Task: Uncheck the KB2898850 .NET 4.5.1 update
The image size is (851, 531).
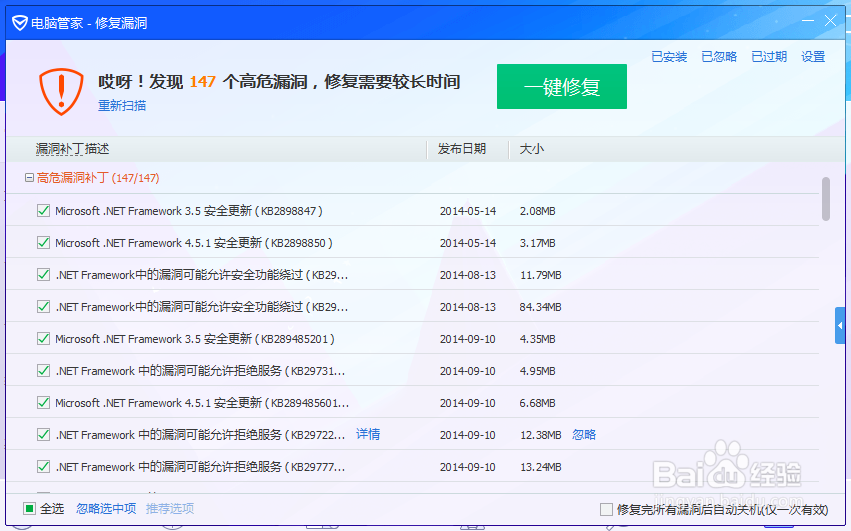Action: [x=43, y=242]
